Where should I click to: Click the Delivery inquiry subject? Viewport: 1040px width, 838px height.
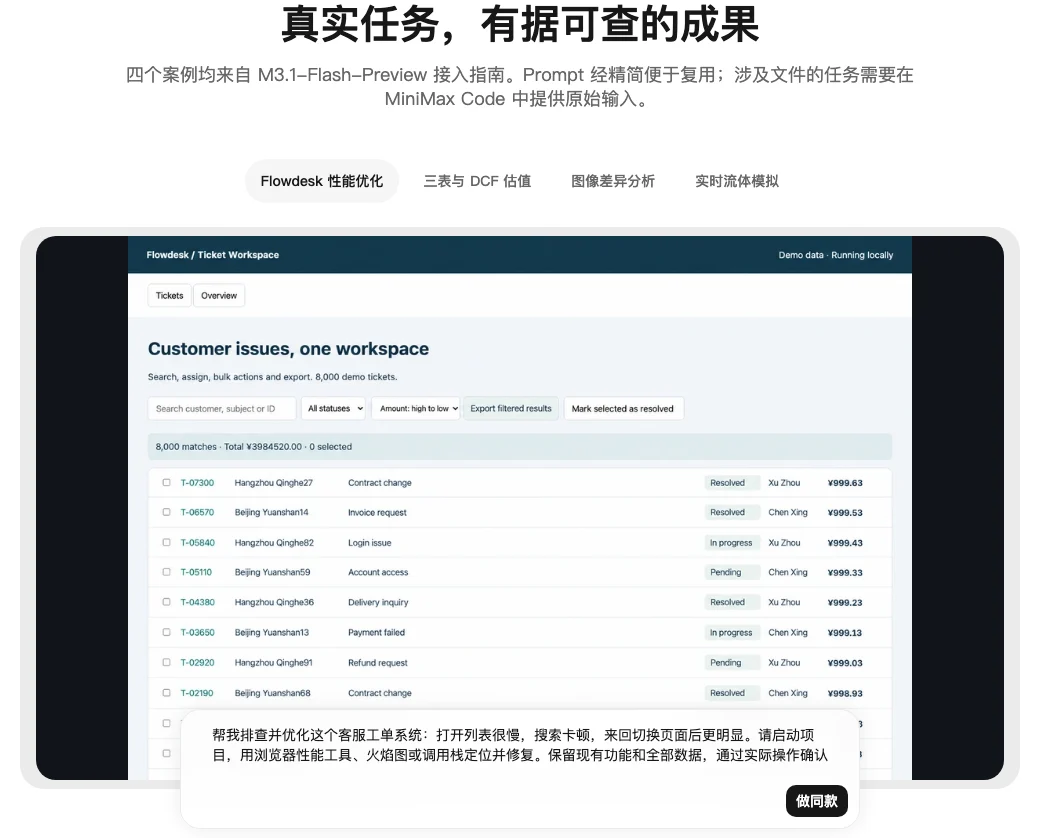click(x=378, y=602)
